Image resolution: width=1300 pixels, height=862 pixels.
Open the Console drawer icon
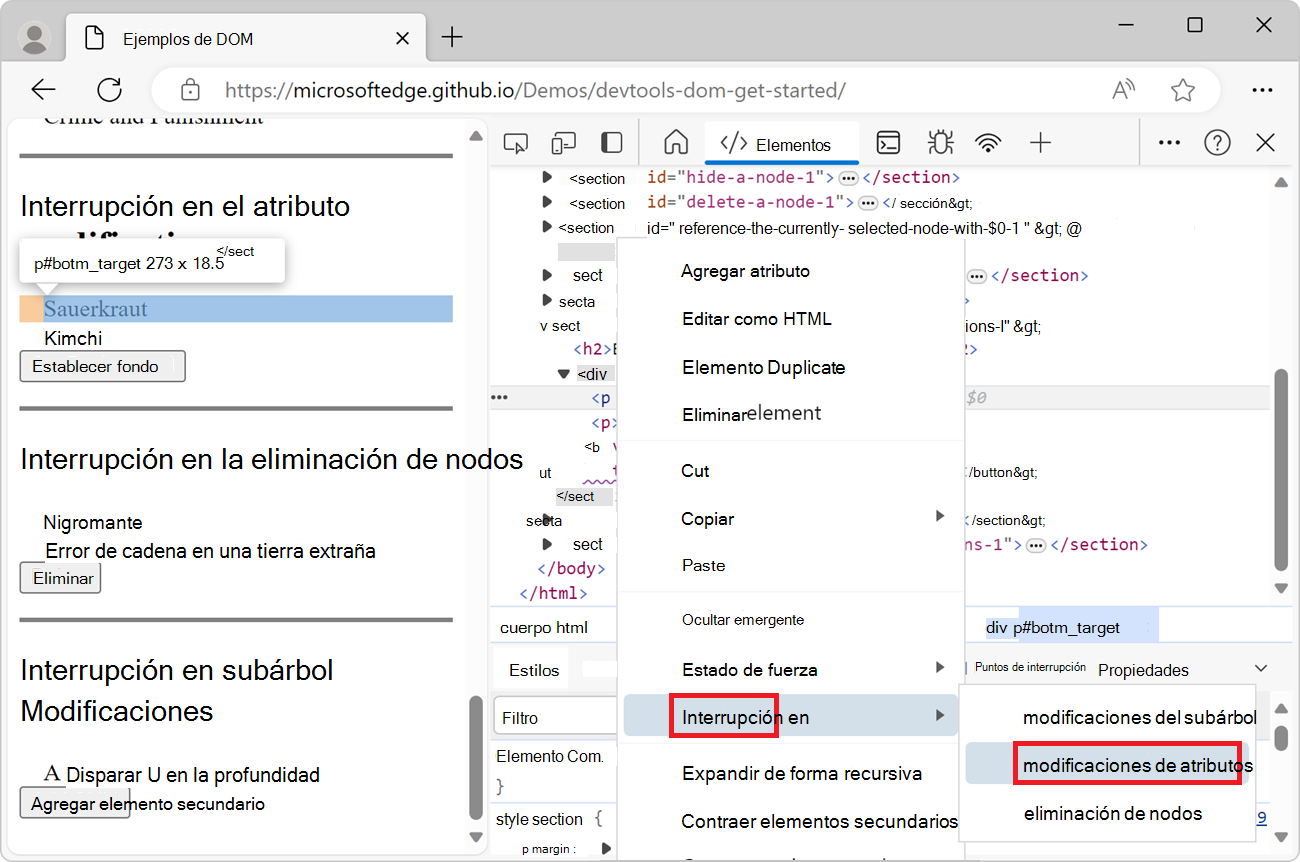tap(888, 142)
